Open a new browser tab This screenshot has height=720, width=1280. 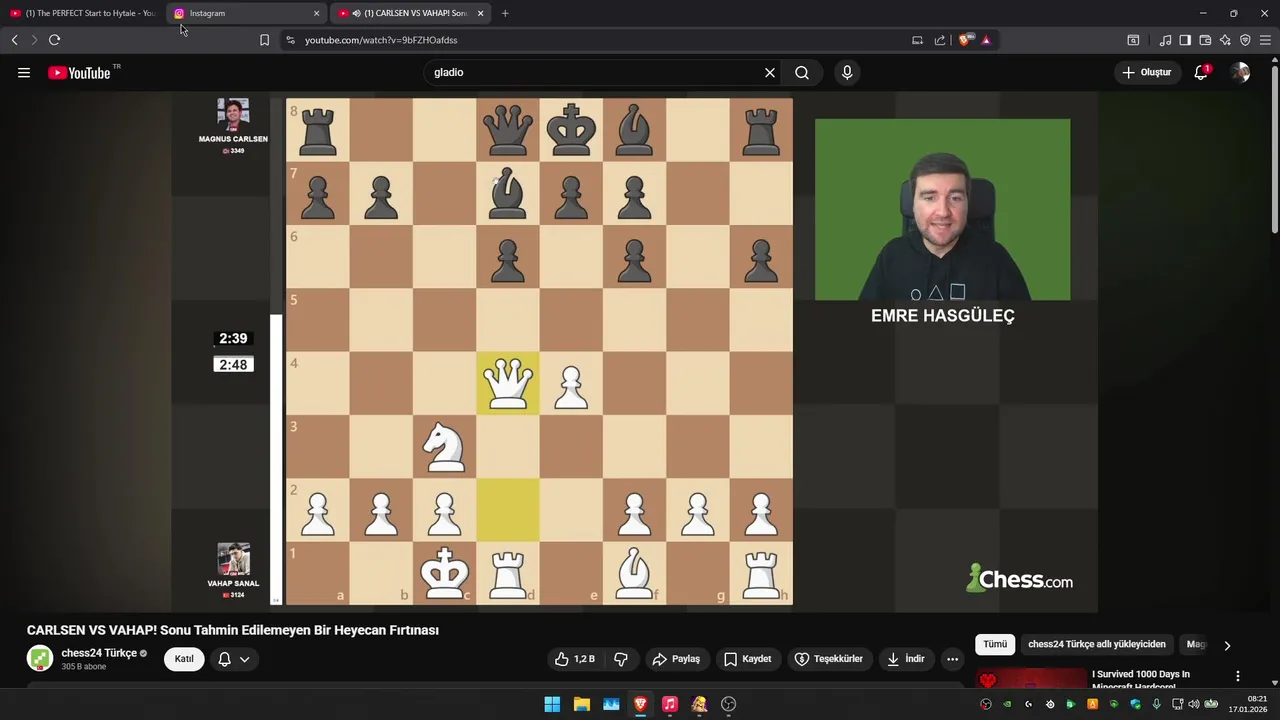click(505, 13)
